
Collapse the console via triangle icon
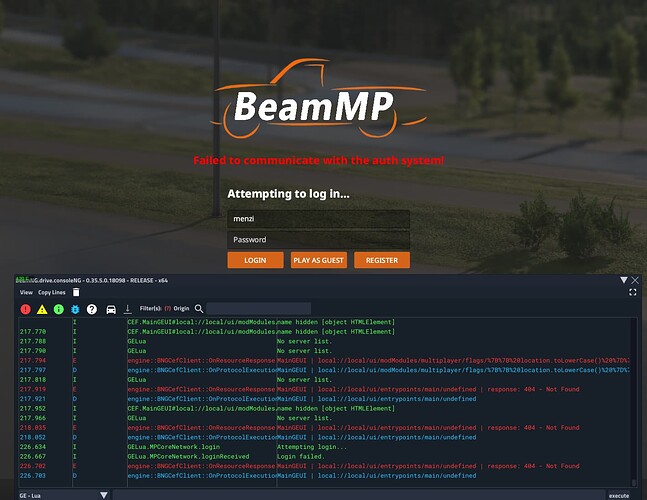coord(623,280)
